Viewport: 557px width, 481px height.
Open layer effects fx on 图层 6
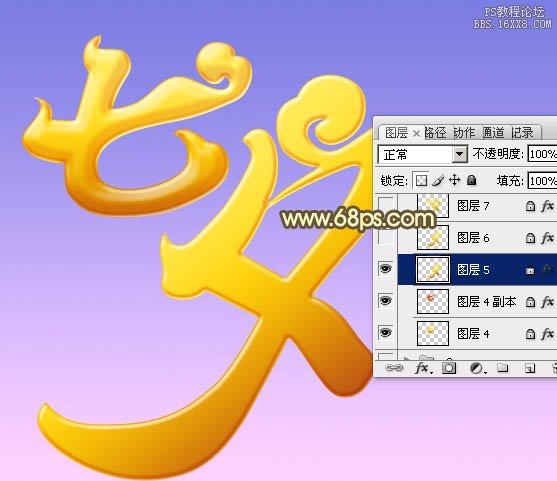click(547, 238)
